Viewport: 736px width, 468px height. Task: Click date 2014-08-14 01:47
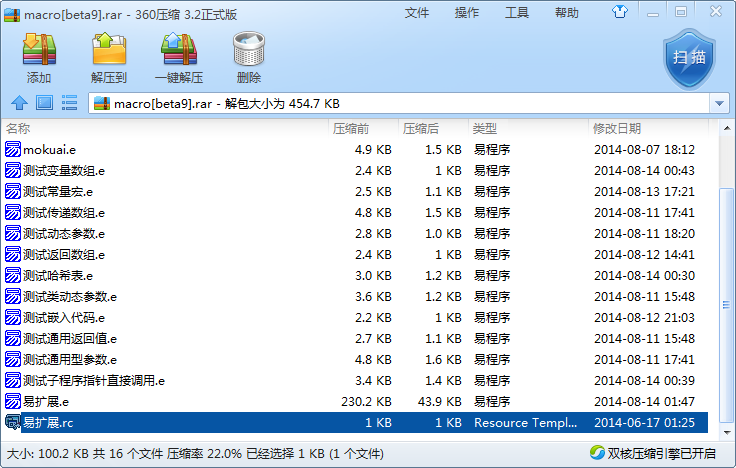(x=644, y=402)
